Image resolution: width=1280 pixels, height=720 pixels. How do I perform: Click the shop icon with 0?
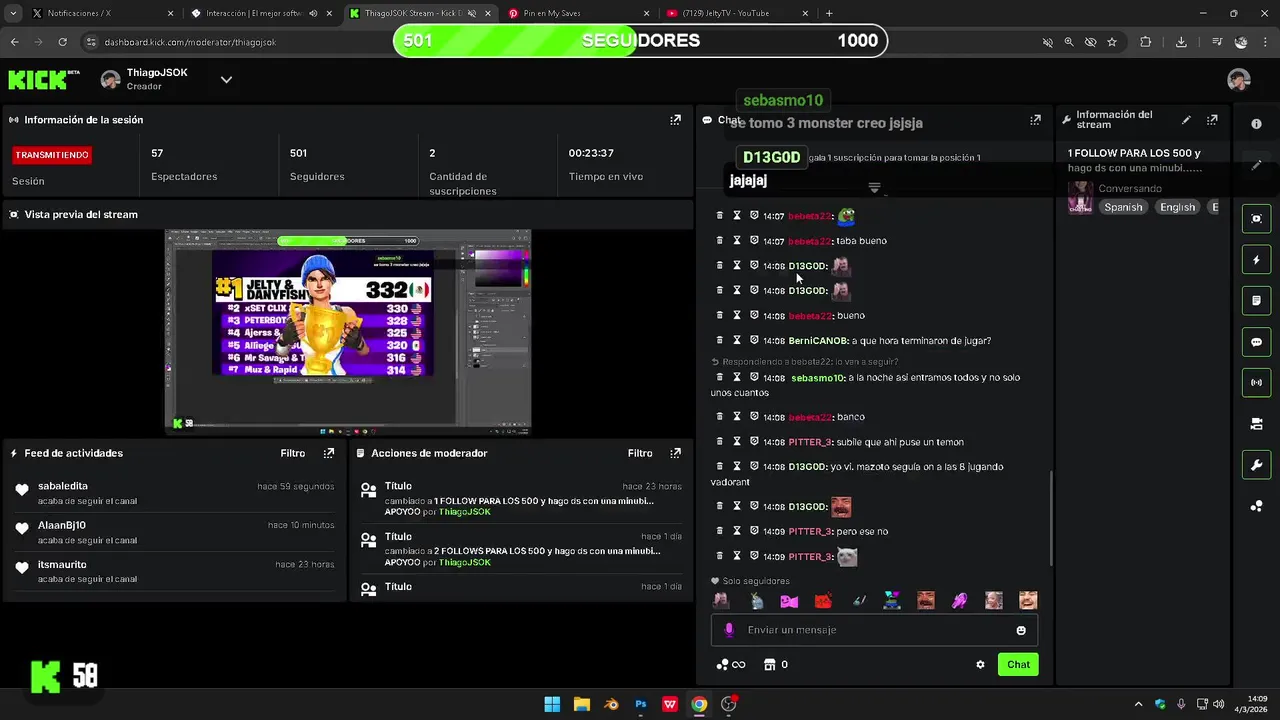pos(776,665)
